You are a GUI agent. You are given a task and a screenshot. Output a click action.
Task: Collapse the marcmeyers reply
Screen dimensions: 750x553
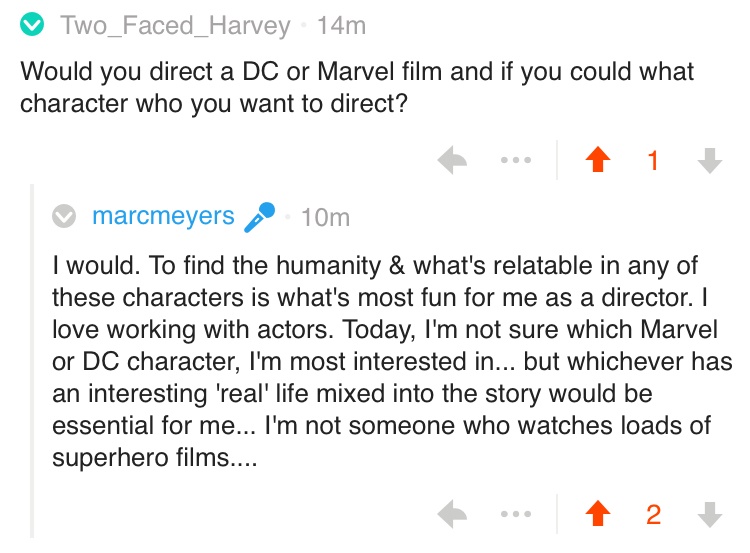(64, 216)
